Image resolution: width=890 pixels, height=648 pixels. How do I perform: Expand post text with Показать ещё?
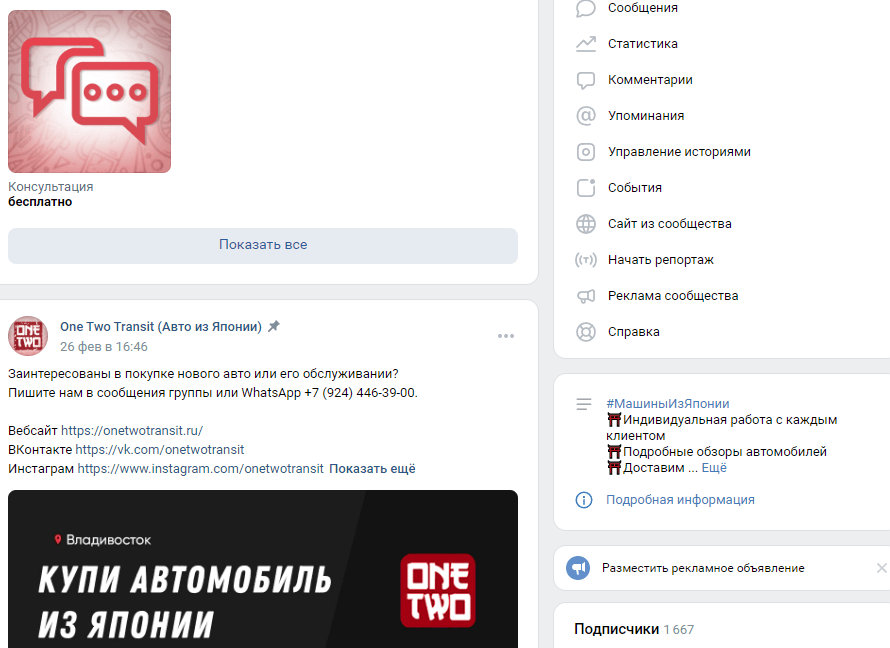coord(372,469)
